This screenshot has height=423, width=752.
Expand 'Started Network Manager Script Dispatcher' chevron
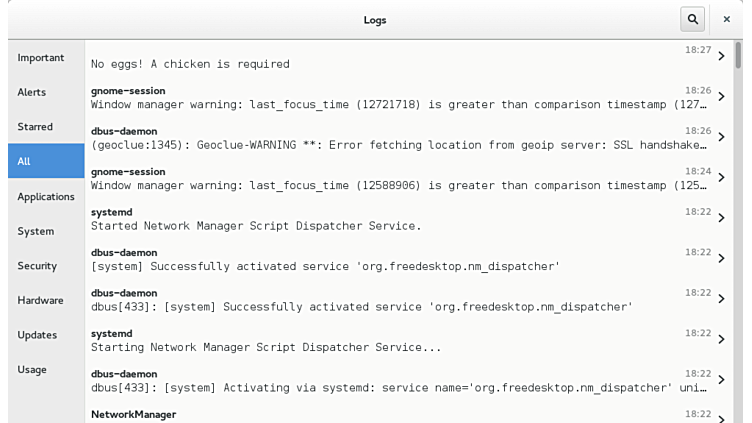pos(721,219)
